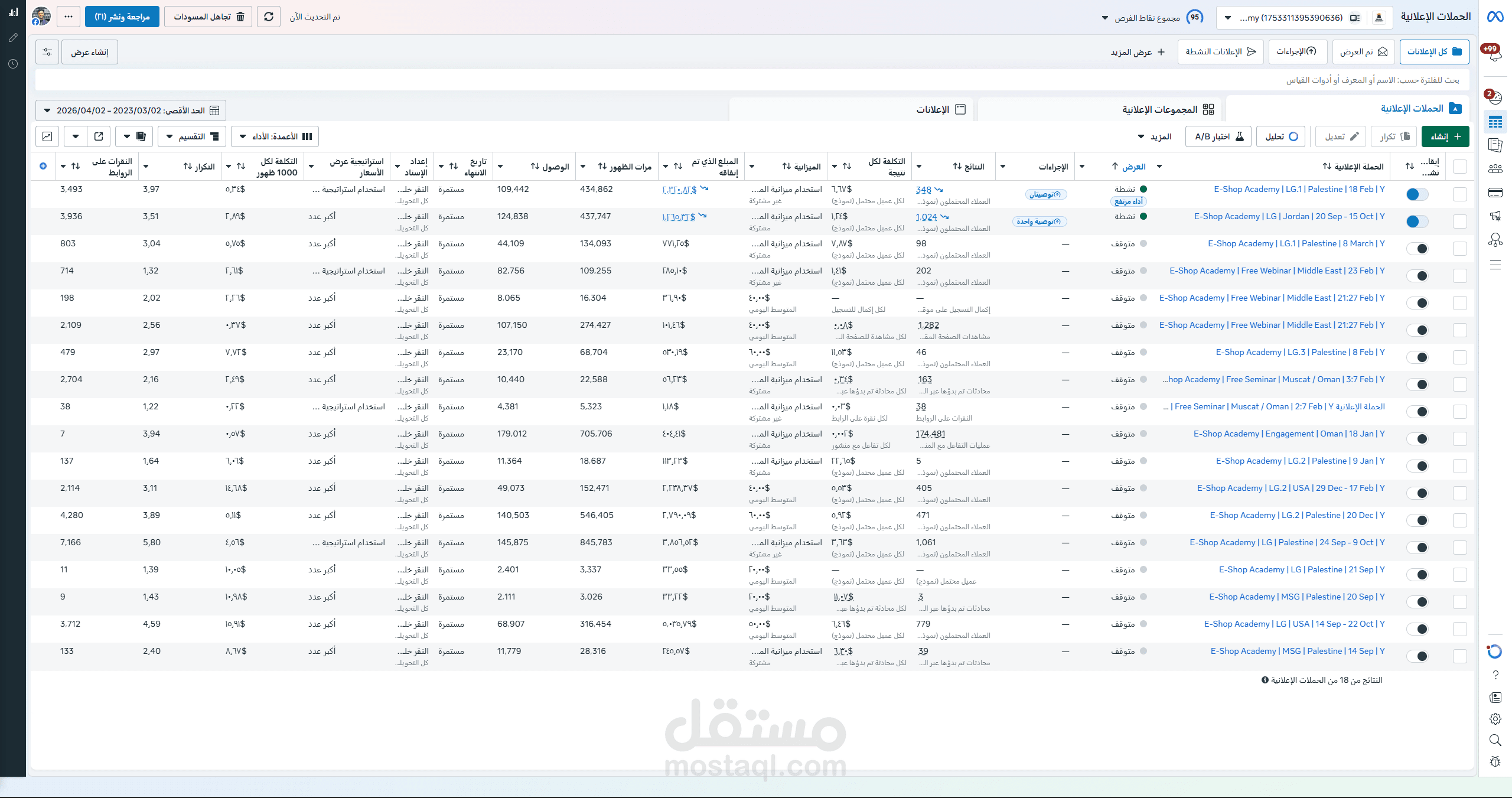Click the green إنشاء create button
The width and height of the screenshot is (1512, 798).
coord(1445,136)
